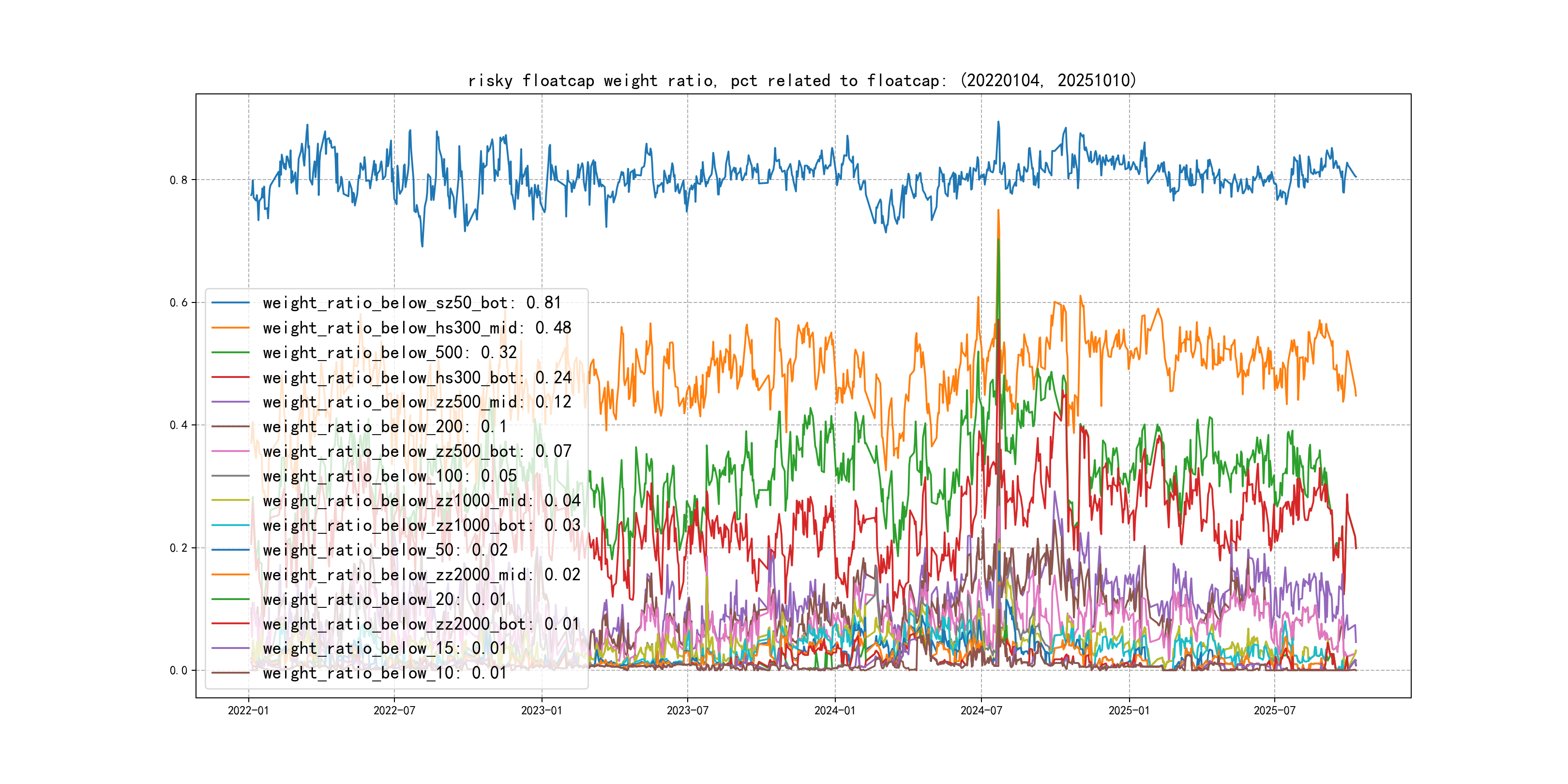Click the weight_ratio_below_sz50_bot legend line swatch
This screenshot has height=784, width=1568.
click(x=230, y=302)
